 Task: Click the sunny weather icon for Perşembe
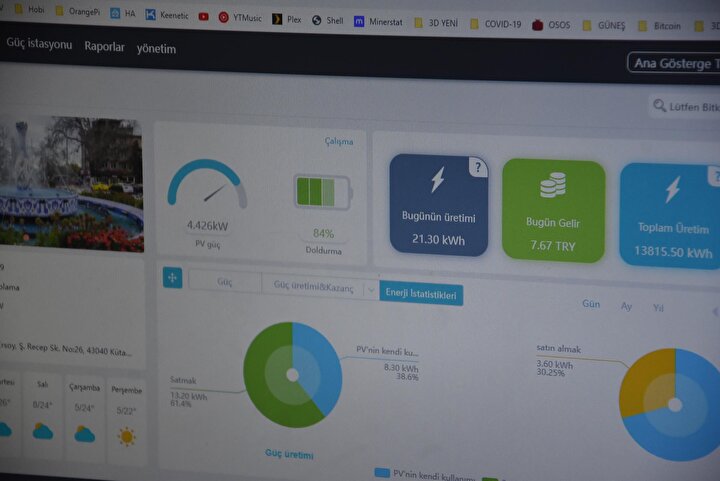(x=127, y=436)
